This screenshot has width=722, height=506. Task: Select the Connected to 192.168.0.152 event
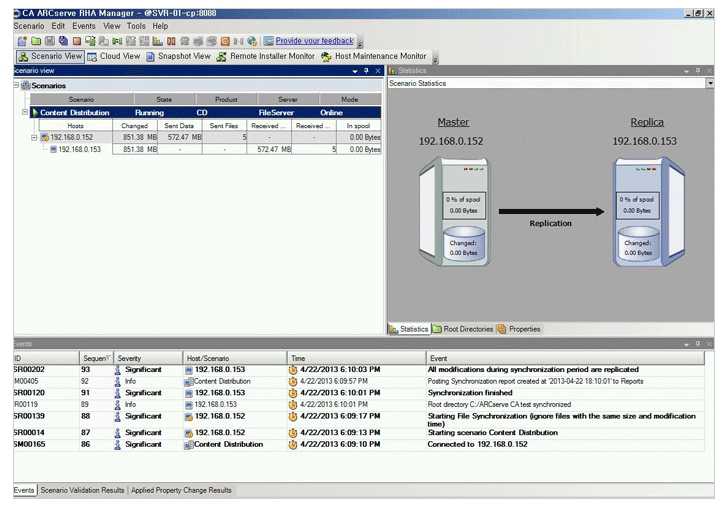(359, 445)
